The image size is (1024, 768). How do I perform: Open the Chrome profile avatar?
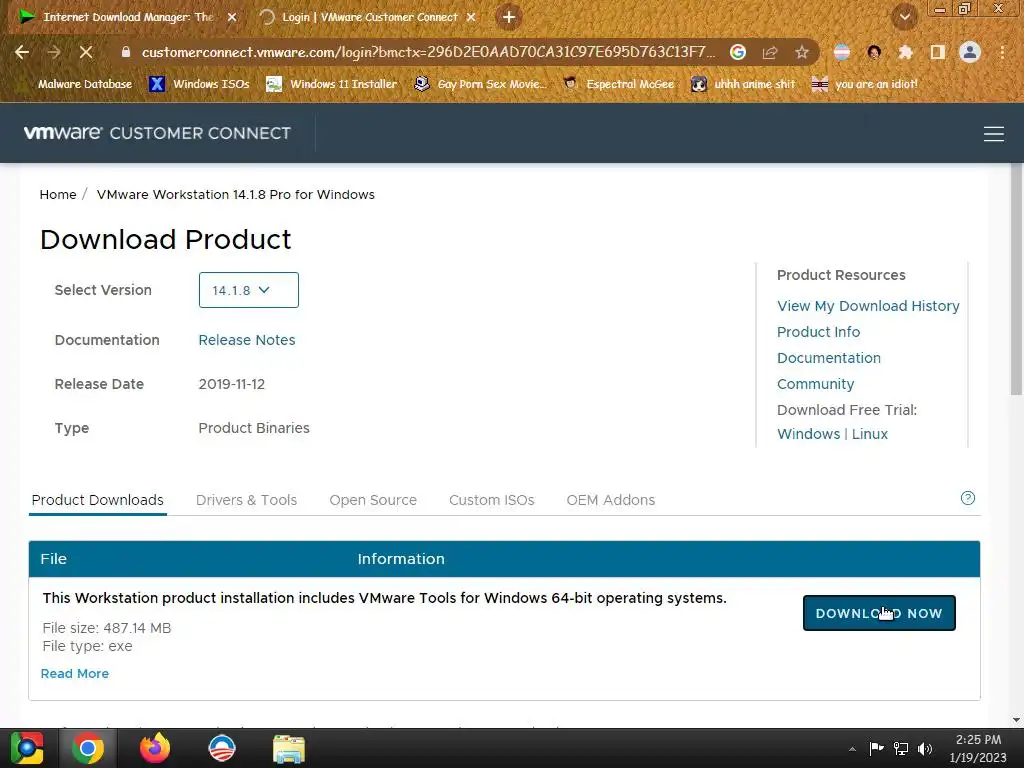point(970,52)
